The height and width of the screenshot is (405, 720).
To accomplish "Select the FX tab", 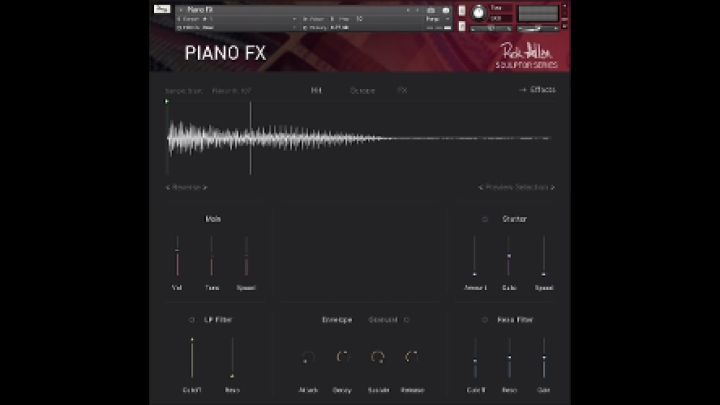I will pos(402,90).
